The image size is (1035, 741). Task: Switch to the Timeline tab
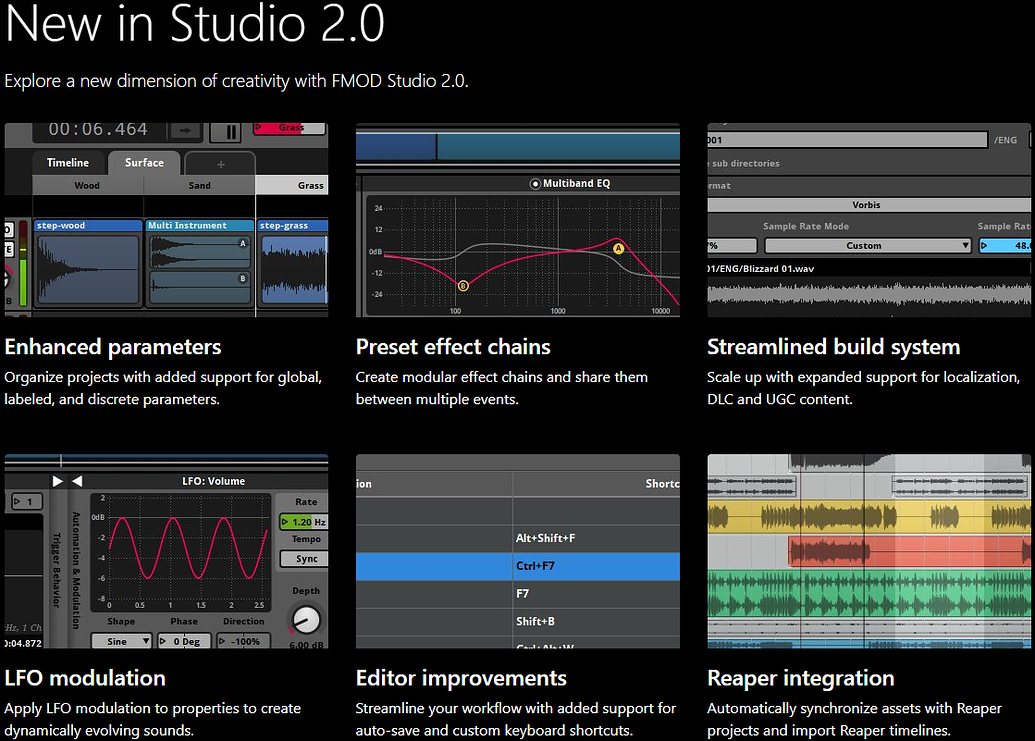(68, 163)
